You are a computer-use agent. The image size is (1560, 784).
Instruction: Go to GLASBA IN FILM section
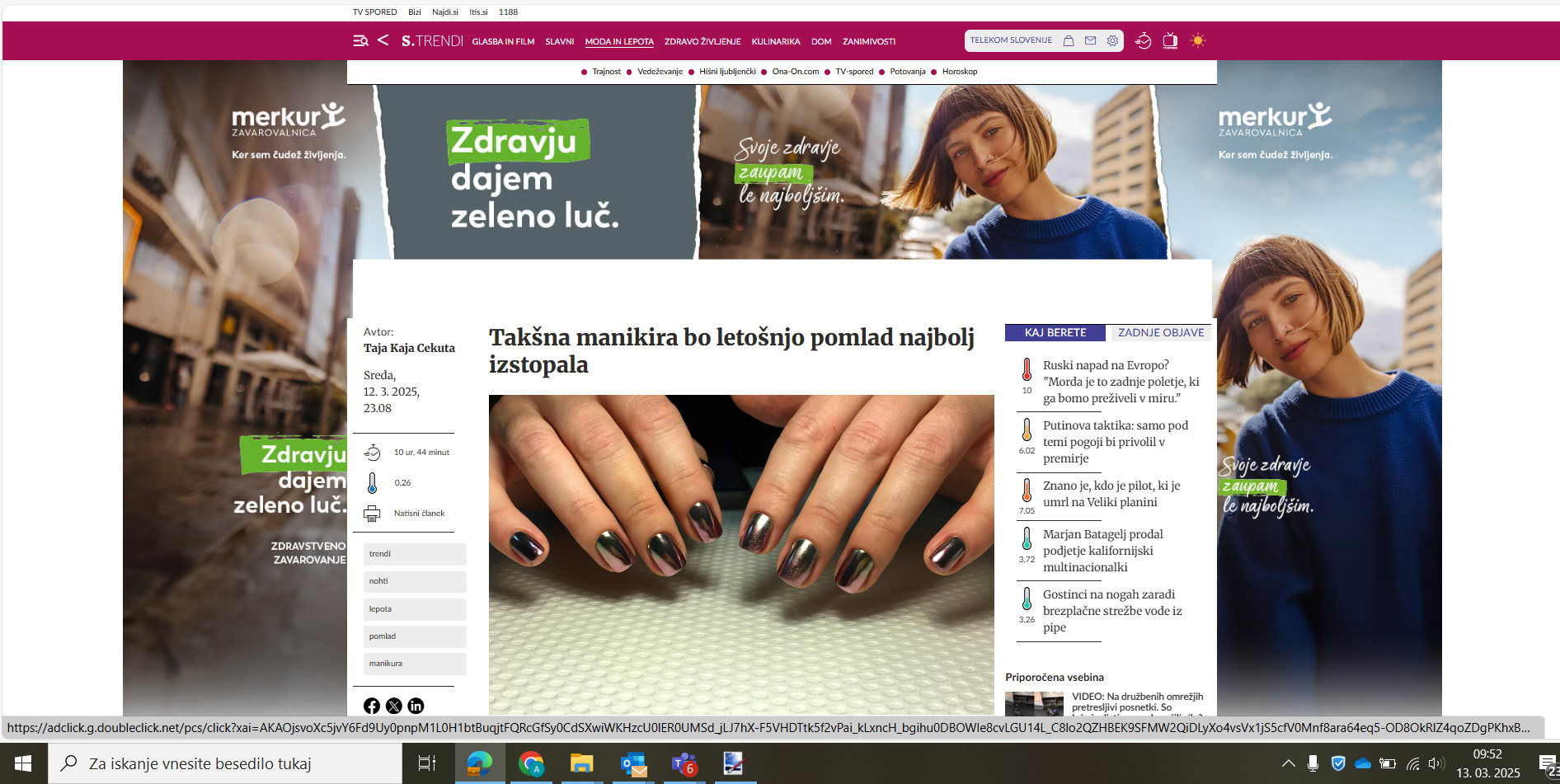[x=503, y=41]
